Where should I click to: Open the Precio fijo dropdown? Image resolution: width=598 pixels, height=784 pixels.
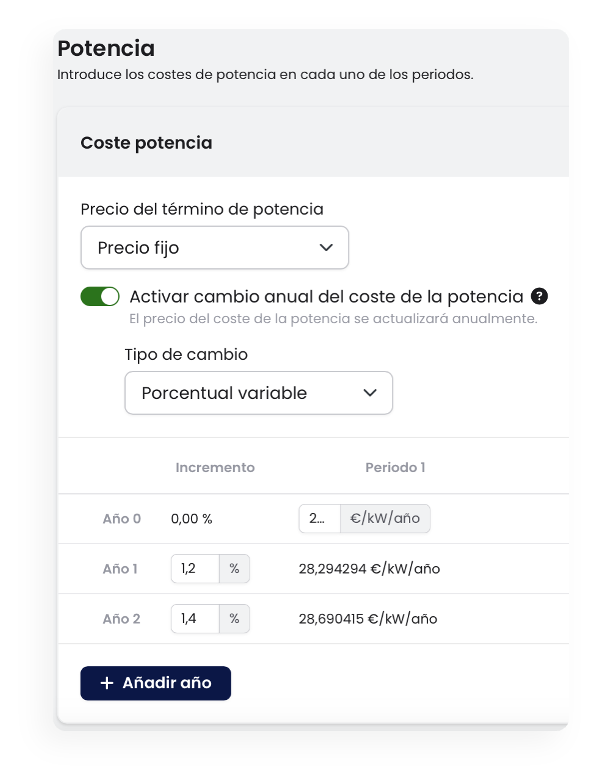(x=214, y=248)
